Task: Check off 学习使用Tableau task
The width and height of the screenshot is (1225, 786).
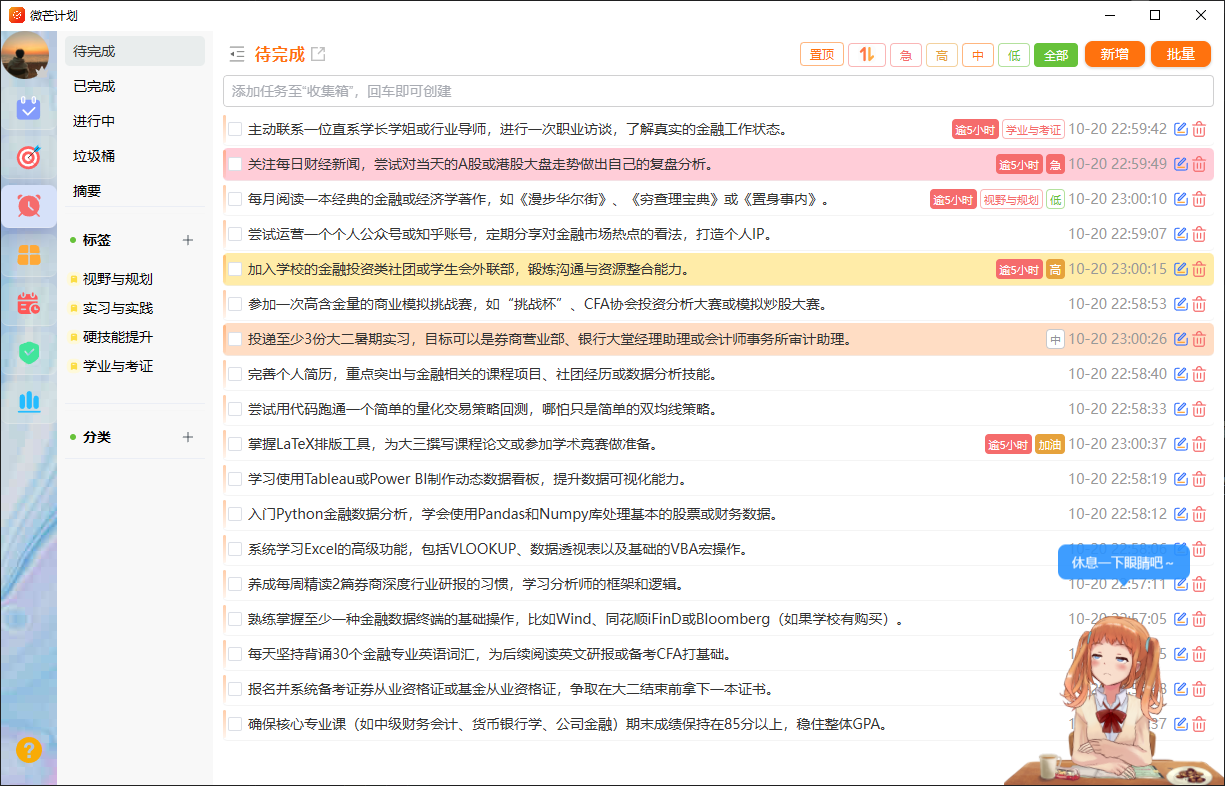Action: click(x=235, y=479)
